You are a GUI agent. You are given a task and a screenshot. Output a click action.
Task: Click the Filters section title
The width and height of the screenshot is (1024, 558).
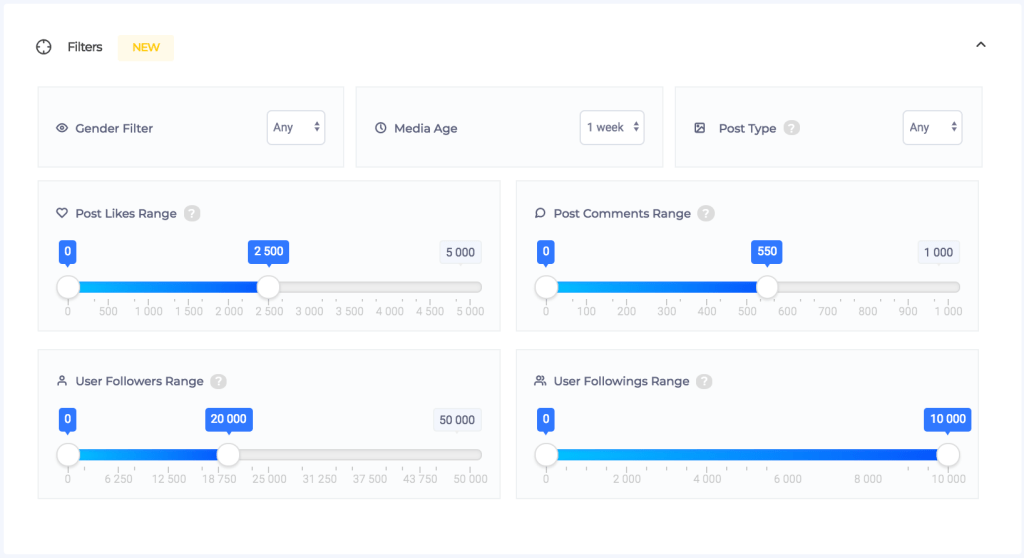(x=85, y=47)
